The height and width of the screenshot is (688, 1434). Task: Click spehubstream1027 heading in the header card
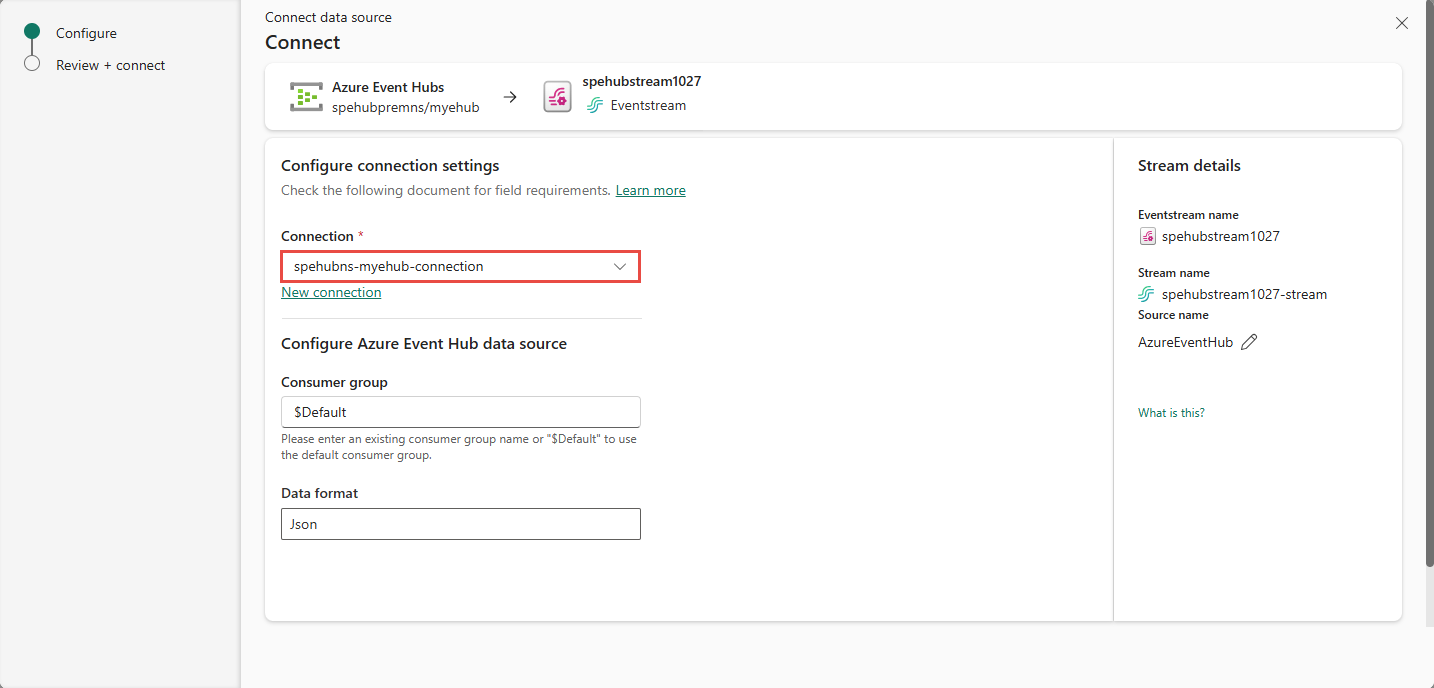pyautogui.click(x=642, y=81)
